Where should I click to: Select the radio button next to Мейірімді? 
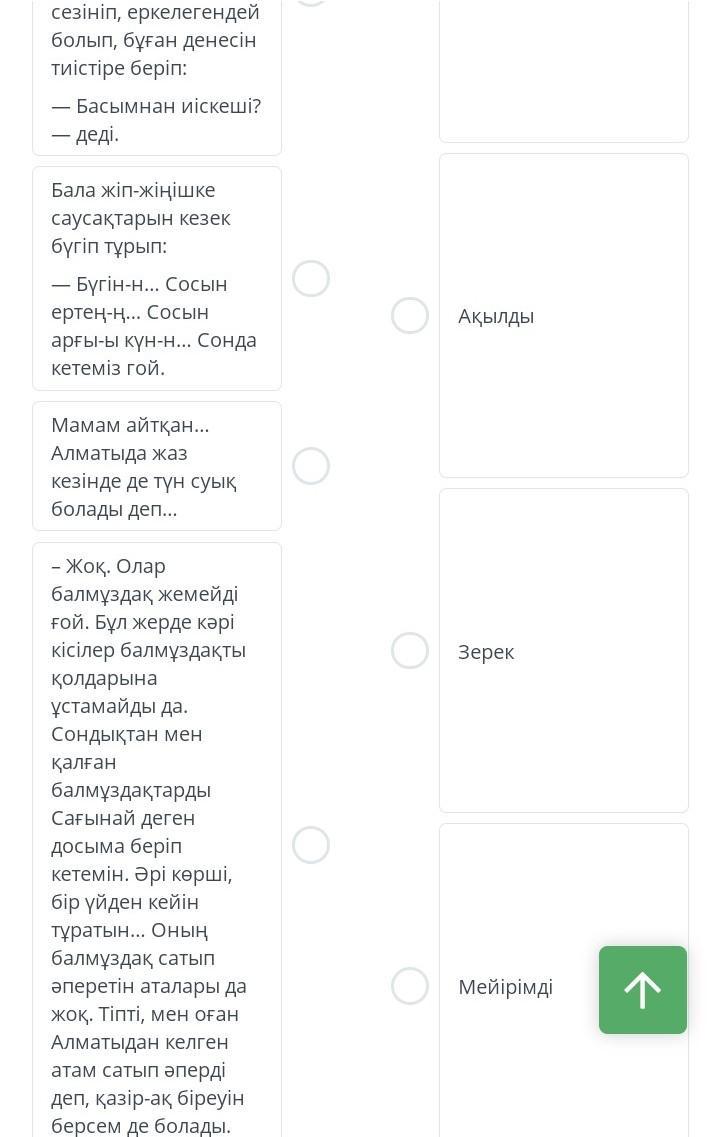tap(410, 985)
